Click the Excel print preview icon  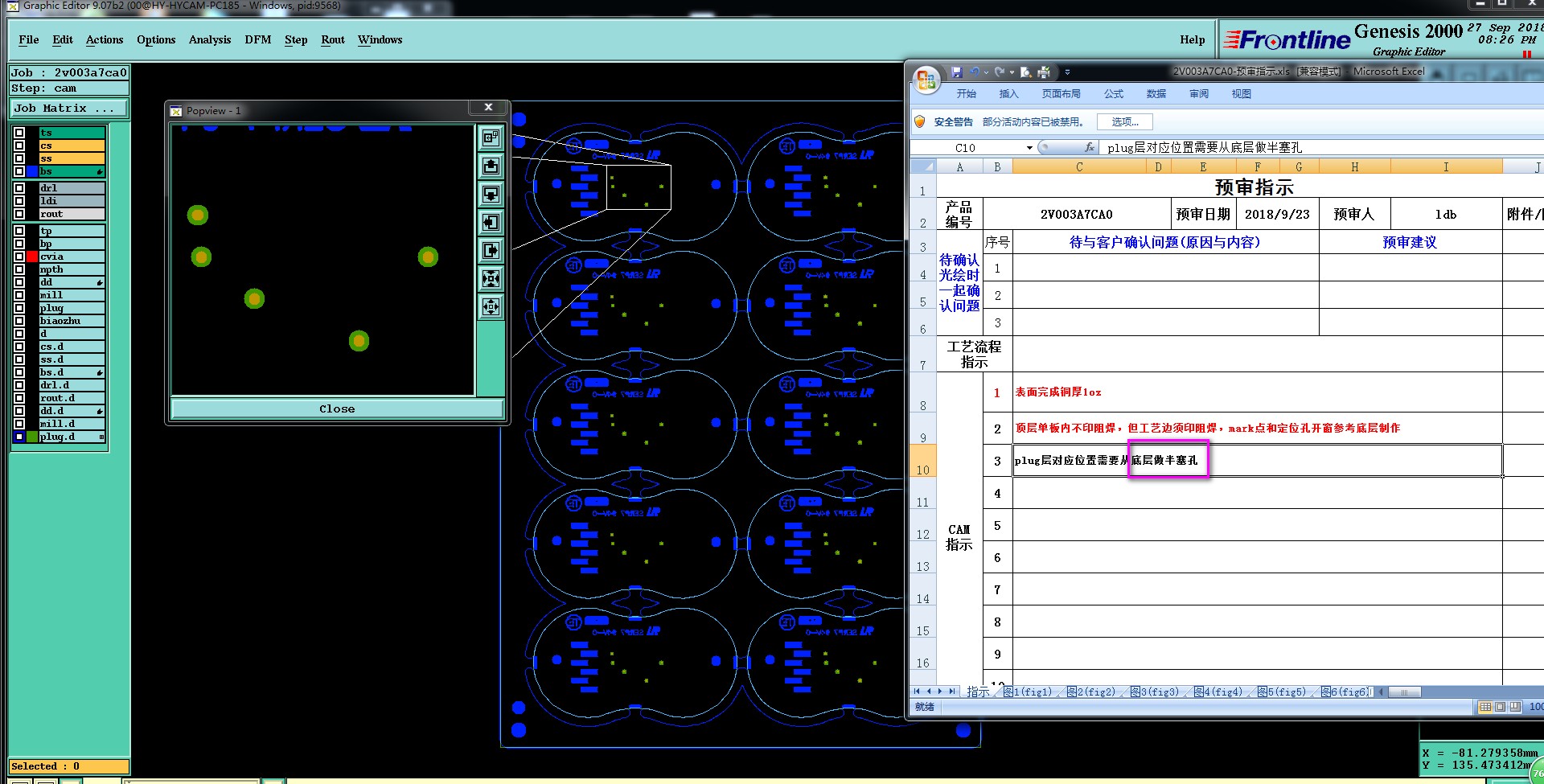coord(1026,72)
